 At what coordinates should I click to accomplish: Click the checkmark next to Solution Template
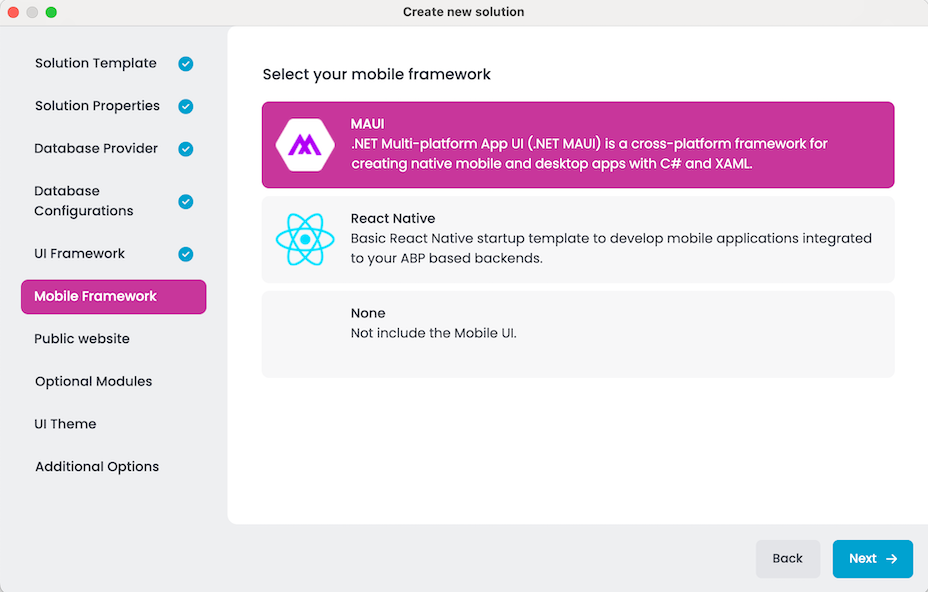tap(186, 63)
